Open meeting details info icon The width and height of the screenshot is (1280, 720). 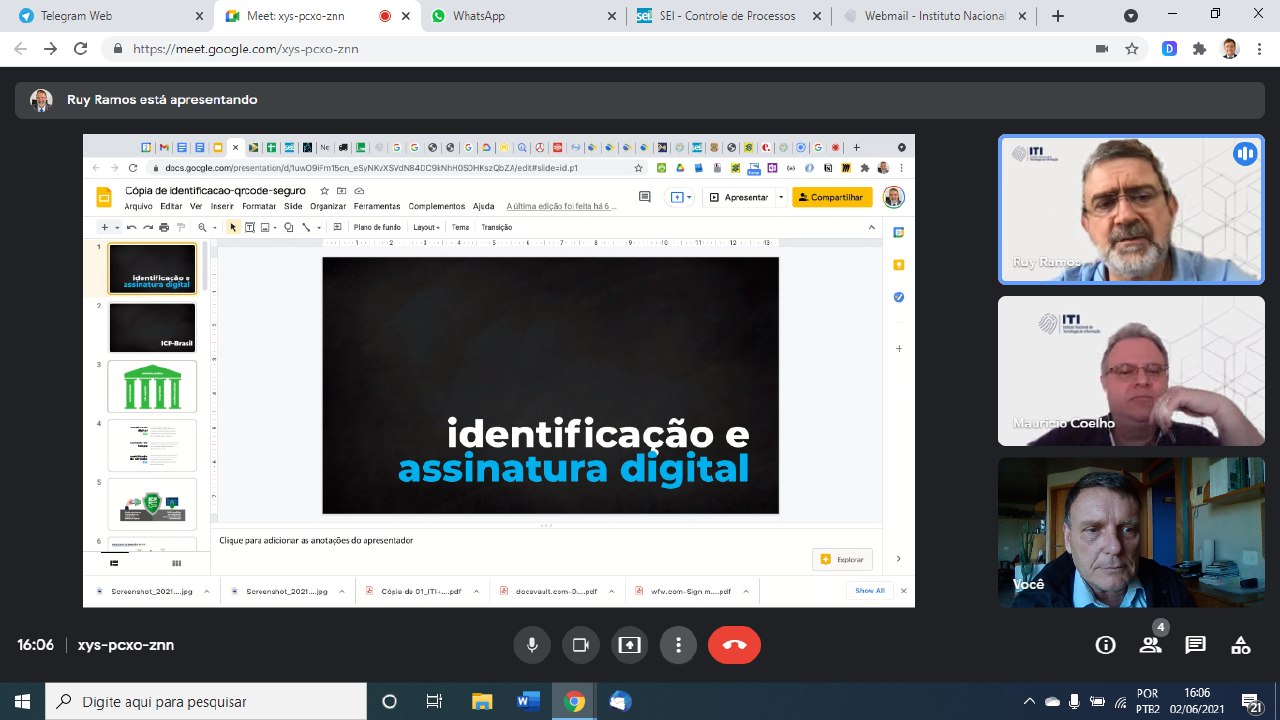click(x=1105, y=645)
